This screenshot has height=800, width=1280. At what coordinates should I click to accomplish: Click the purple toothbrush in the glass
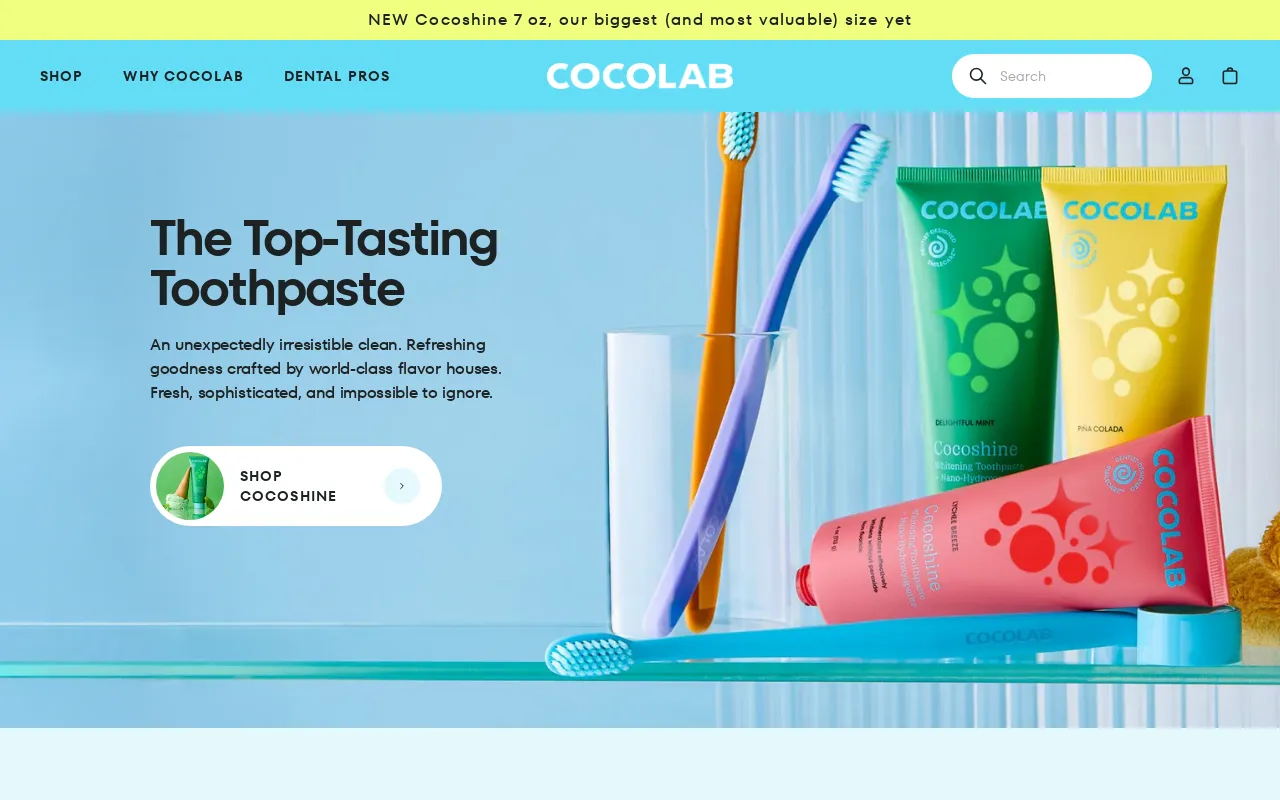(760, 370)
